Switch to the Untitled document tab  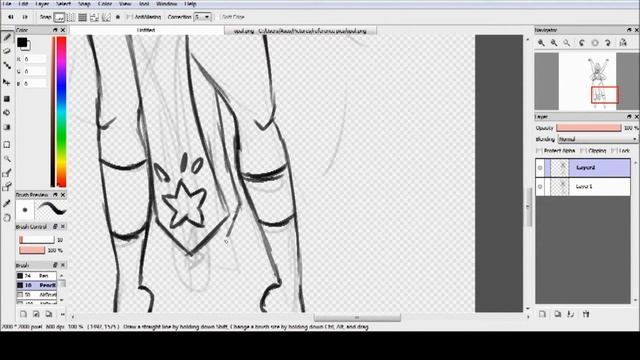[x=146, y=31]
